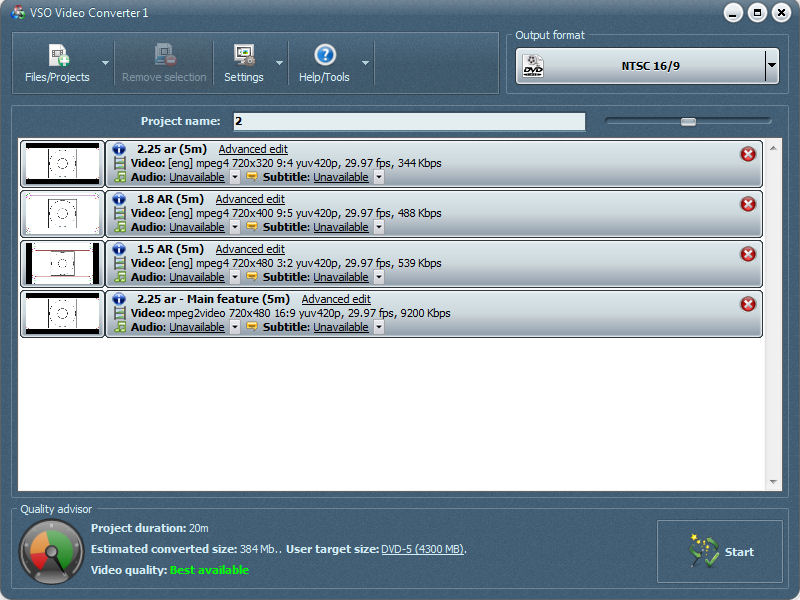Click the Start conversion button

click(719, 552)
